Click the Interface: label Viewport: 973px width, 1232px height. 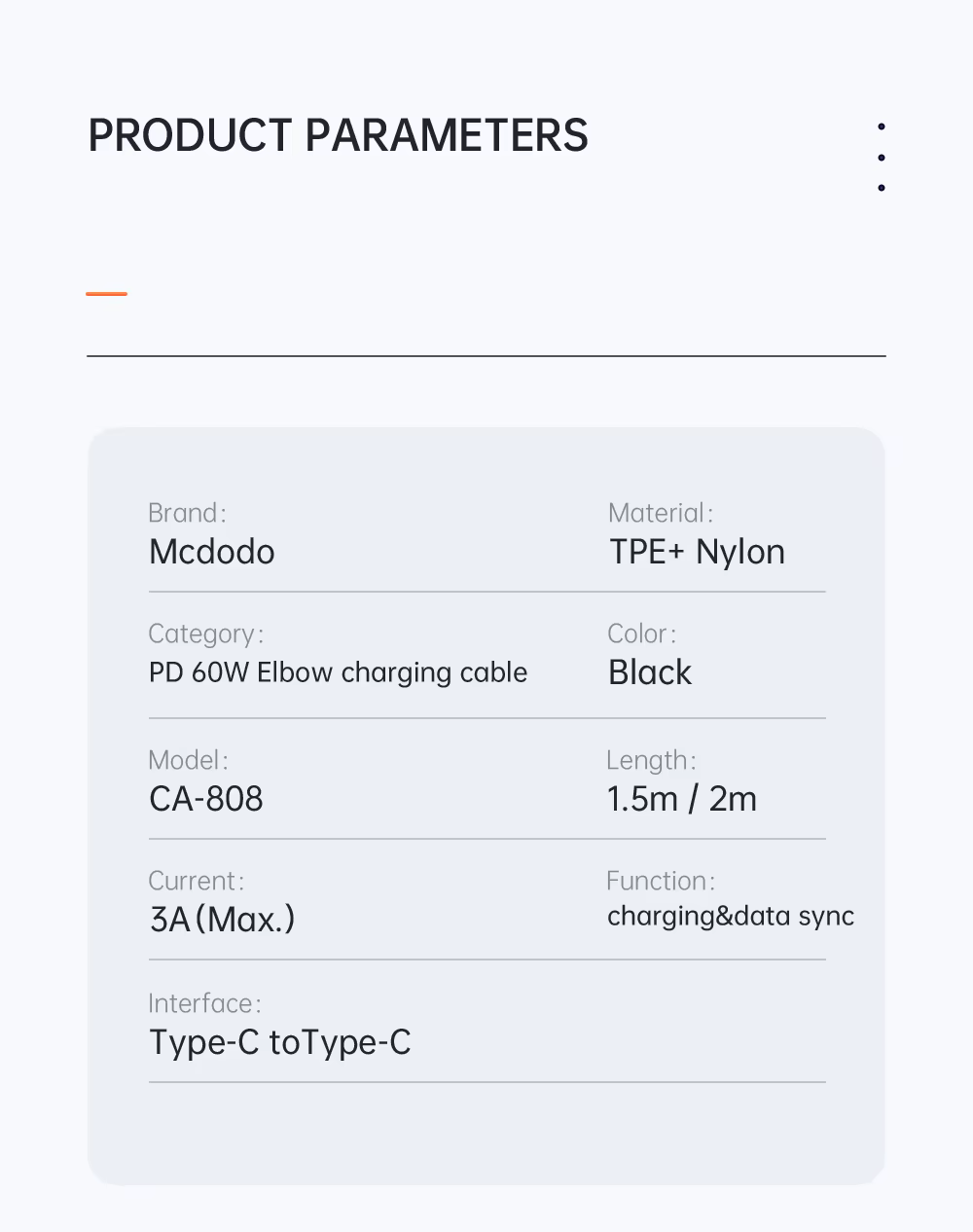[205, 1003]
